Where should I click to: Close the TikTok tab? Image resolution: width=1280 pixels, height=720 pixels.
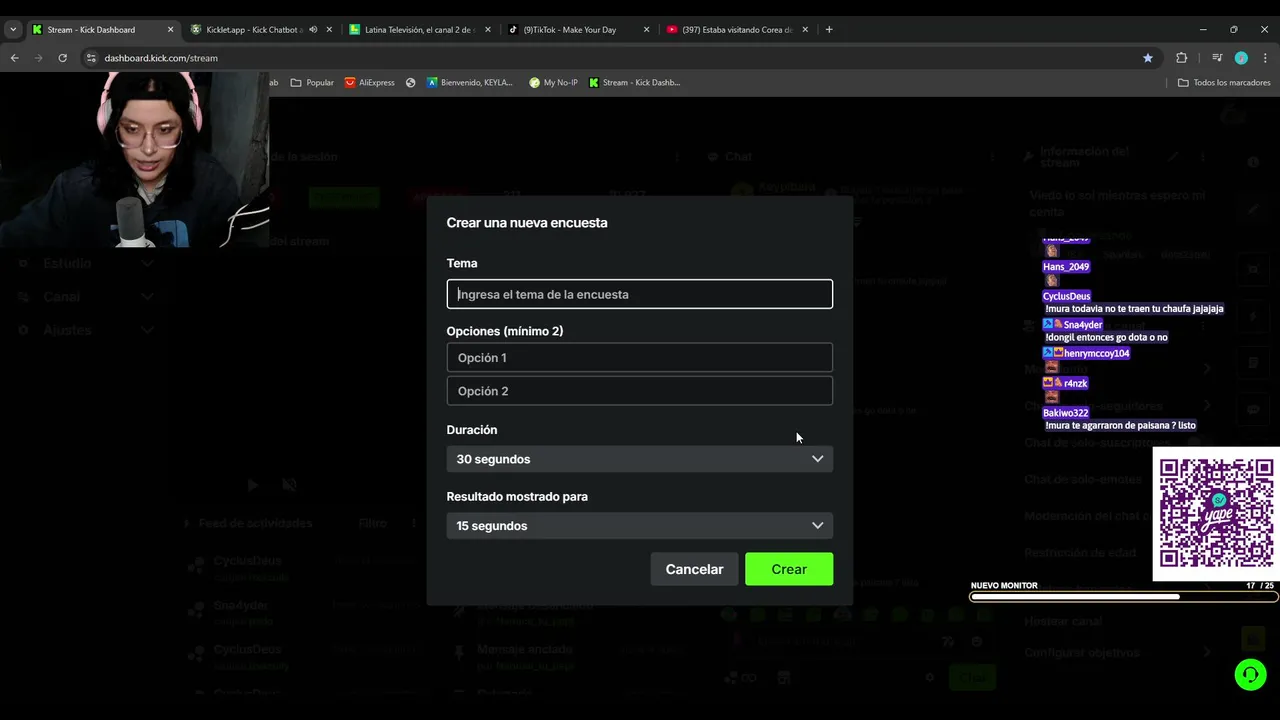(x=646, y=30)
